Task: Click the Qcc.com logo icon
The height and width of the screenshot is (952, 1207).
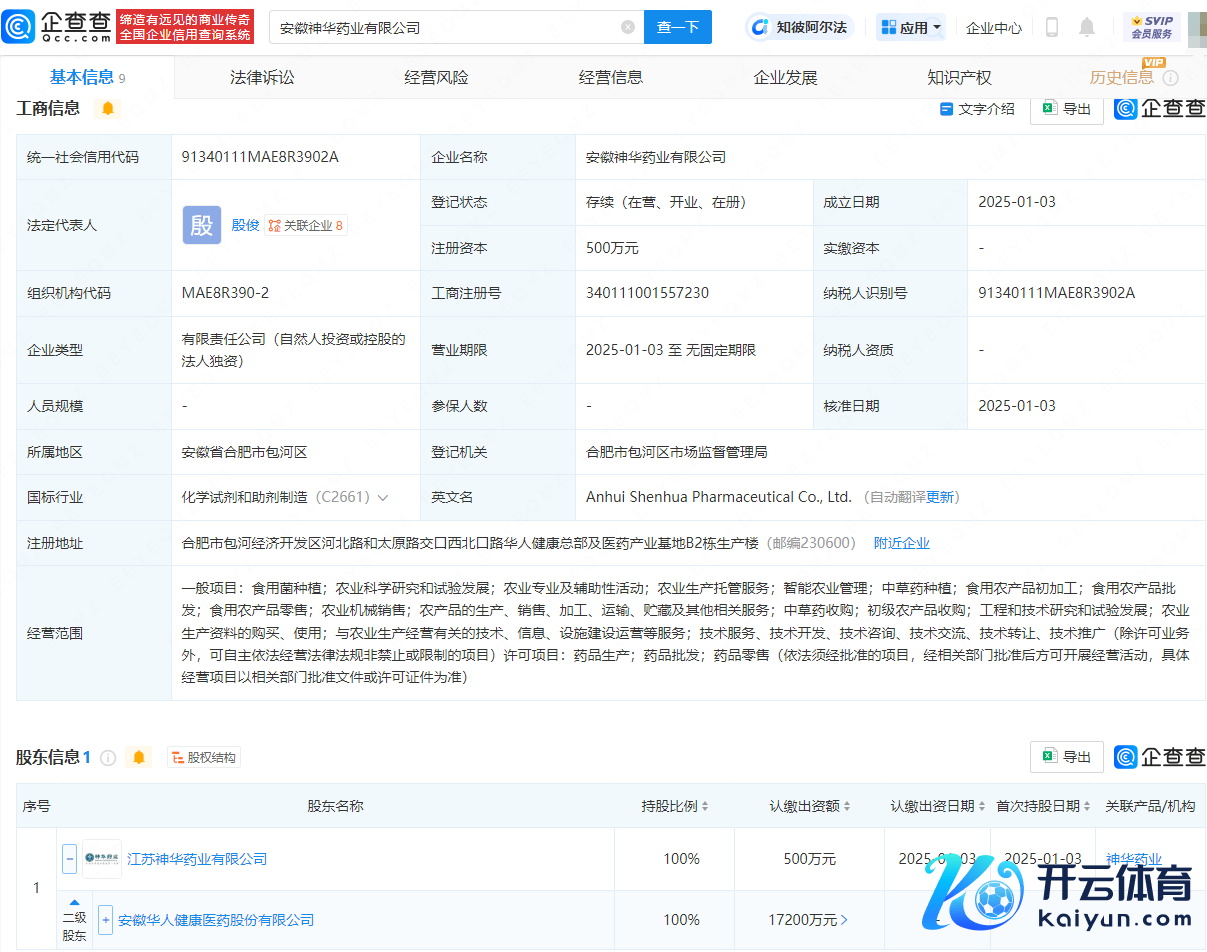Action: [19, 27]
